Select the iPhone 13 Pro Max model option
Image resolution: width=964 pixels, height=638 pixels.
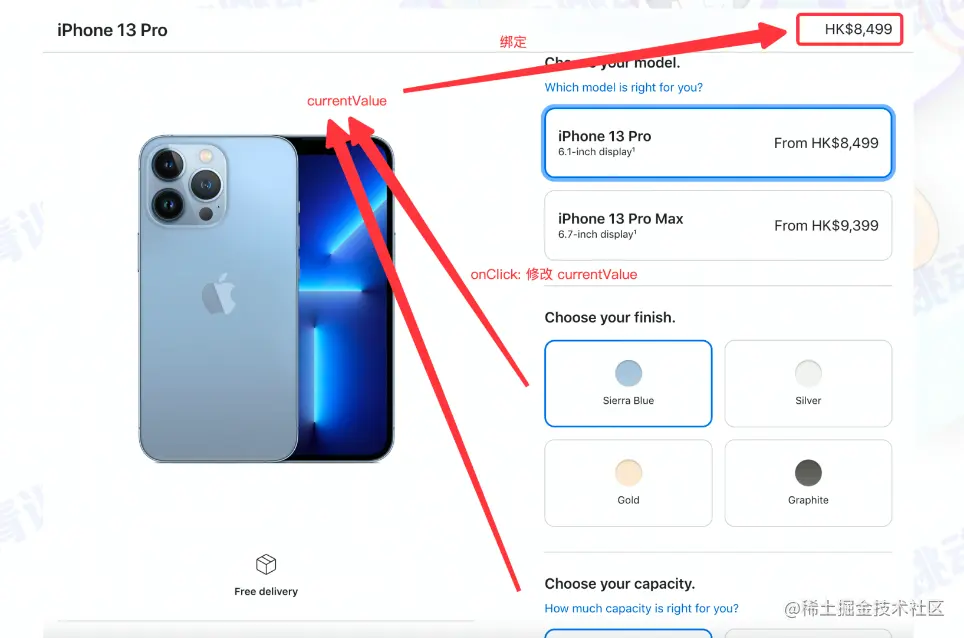[x=718, y=226]
